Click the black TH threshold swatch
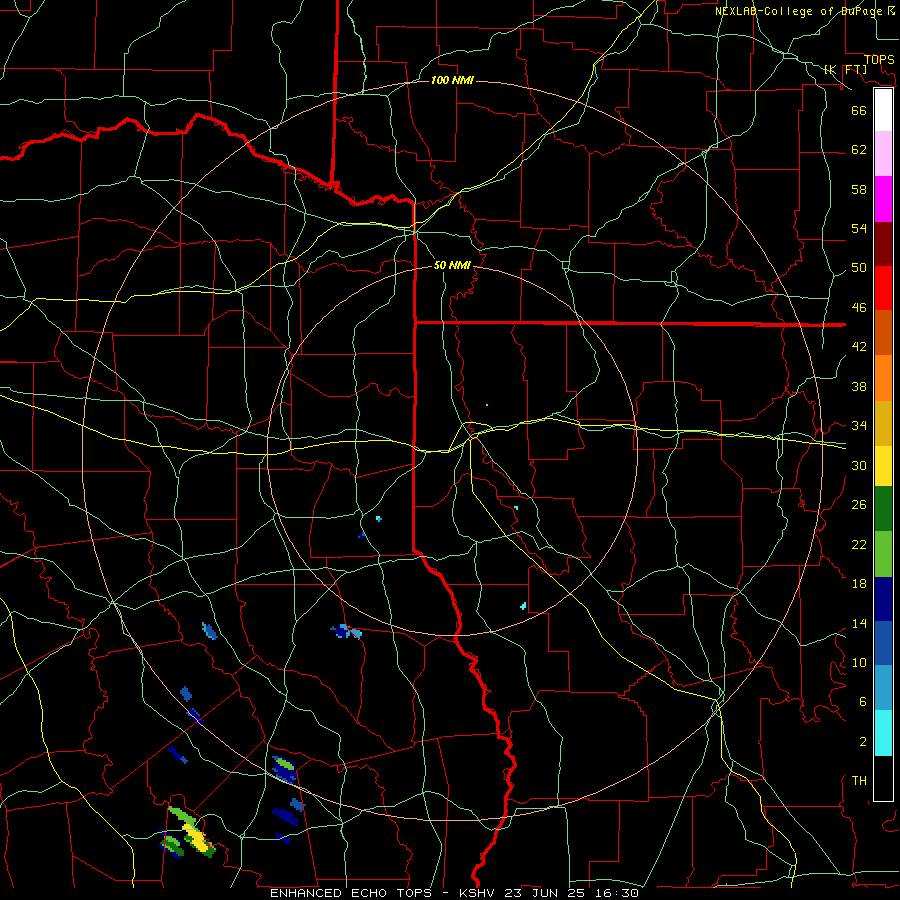The width and height of the screenshot is (900, 900). (883, 778)
